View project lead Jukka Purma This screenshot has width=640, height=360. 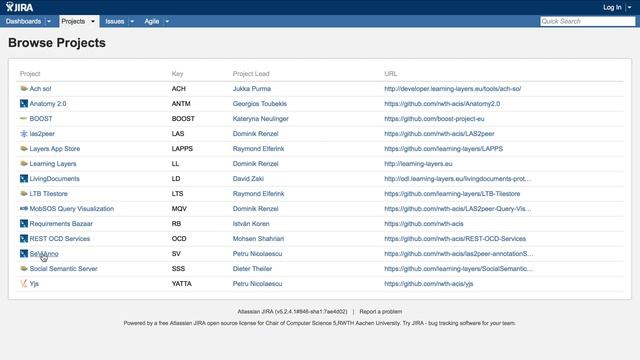251,89
